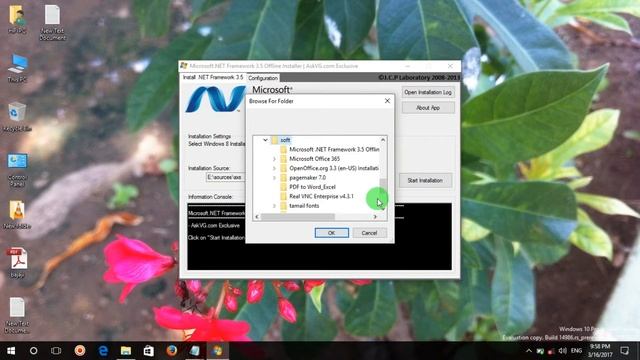Select the top New Text Document icon
Image resolution: width=640 pixels, height=360 pixels.
pyautogui.click(x=52, y=22)
